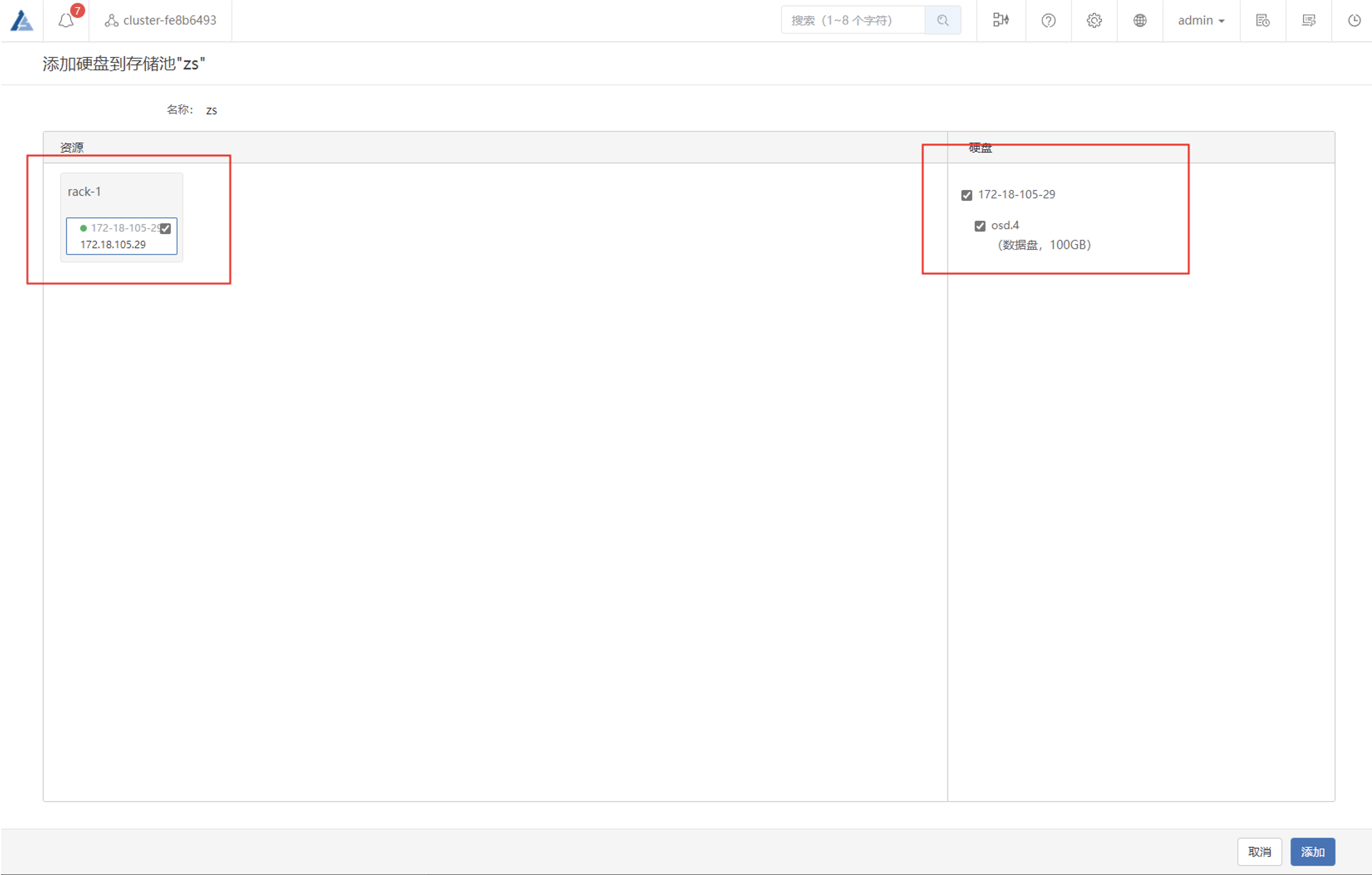This screenshot has width=1372, height=875.
Task: Open the cluster-fe8b6493 cluster selector
Action: (x=161, y=21)
